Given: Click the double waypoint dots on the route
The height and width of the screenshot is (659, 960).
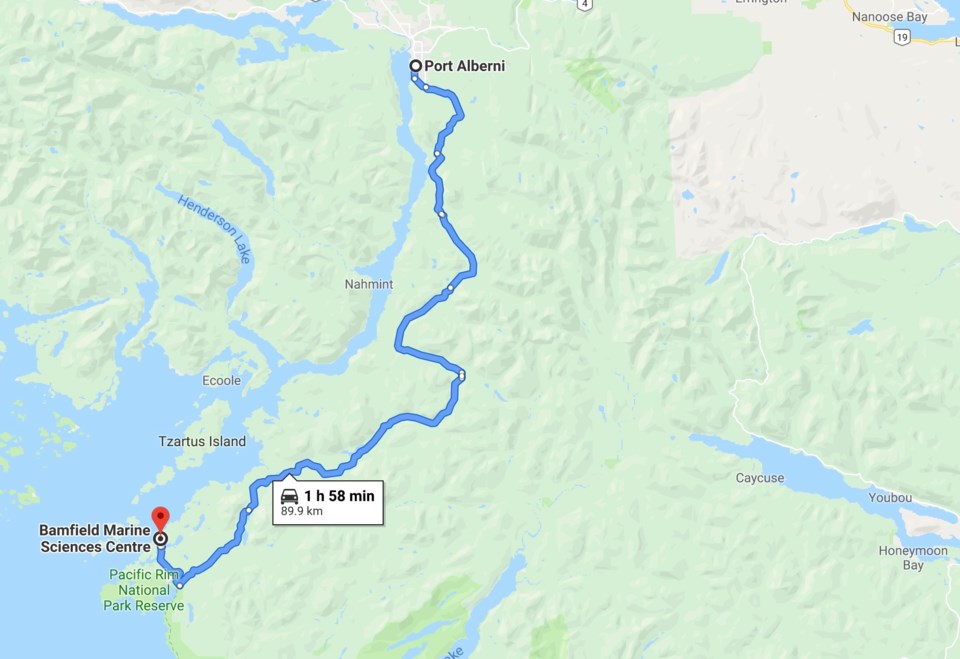Looking at the screenshot, I should click(462, 375).
